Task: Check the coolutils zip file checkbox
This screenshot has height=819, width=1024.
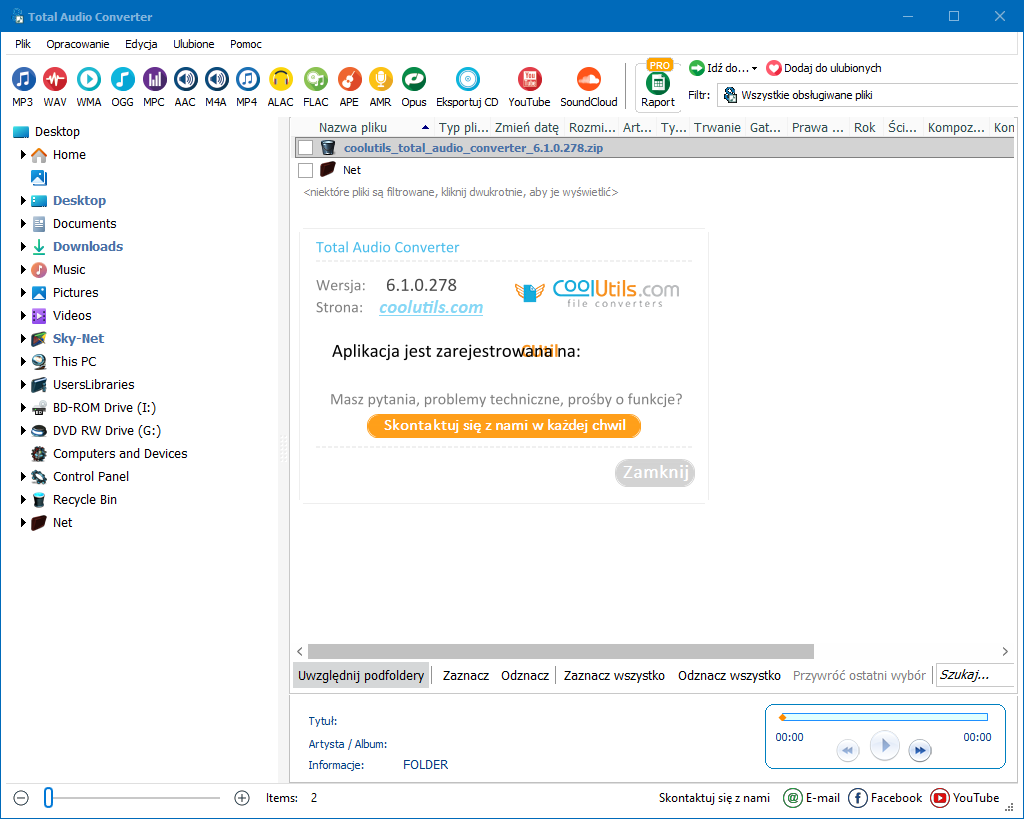Action: pyautogui.click(x=306, y=148)
